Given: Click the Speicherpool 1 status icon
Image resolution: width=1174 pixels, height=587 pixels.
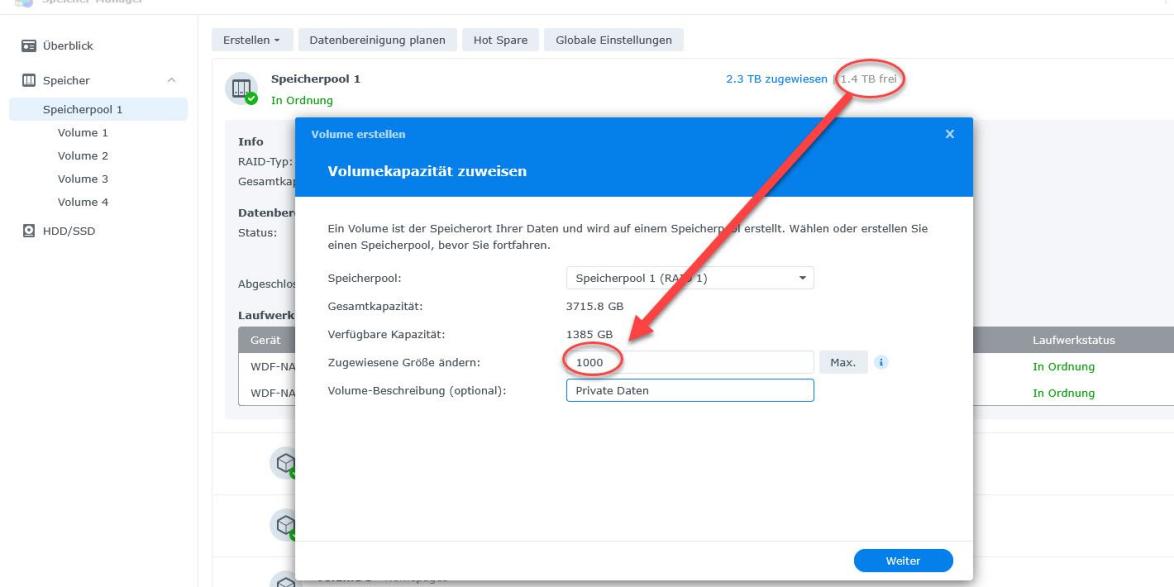Looking at the screenshot, I should pos(243,90).
